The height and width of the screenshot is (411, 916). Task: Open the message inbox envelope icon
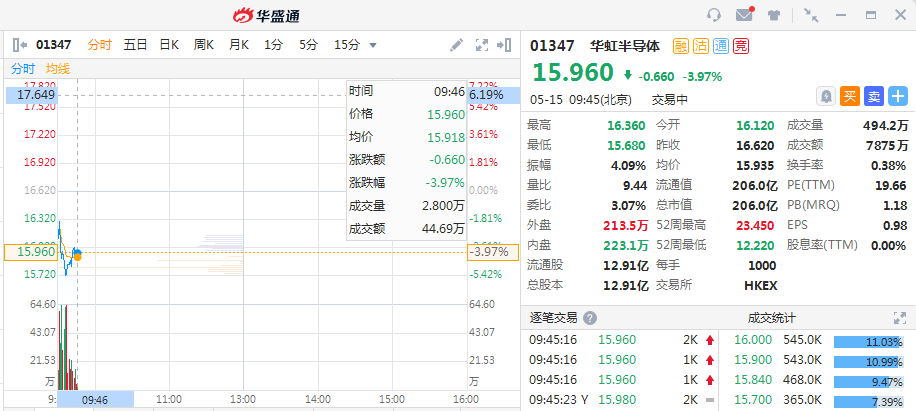pos(744,15)
